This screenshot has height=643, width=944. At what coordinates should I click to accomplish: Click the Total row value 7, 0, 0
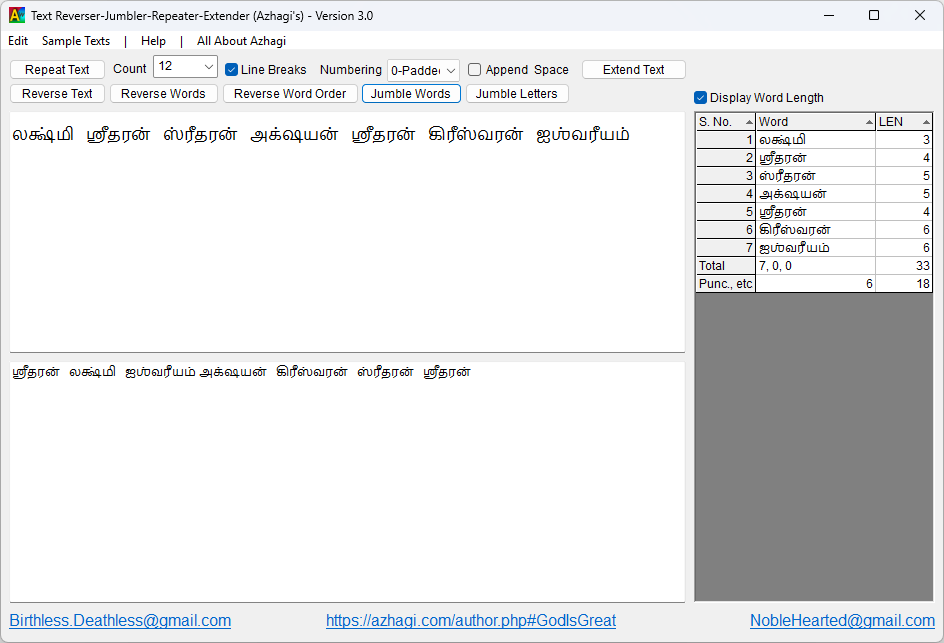coord(816,266)
